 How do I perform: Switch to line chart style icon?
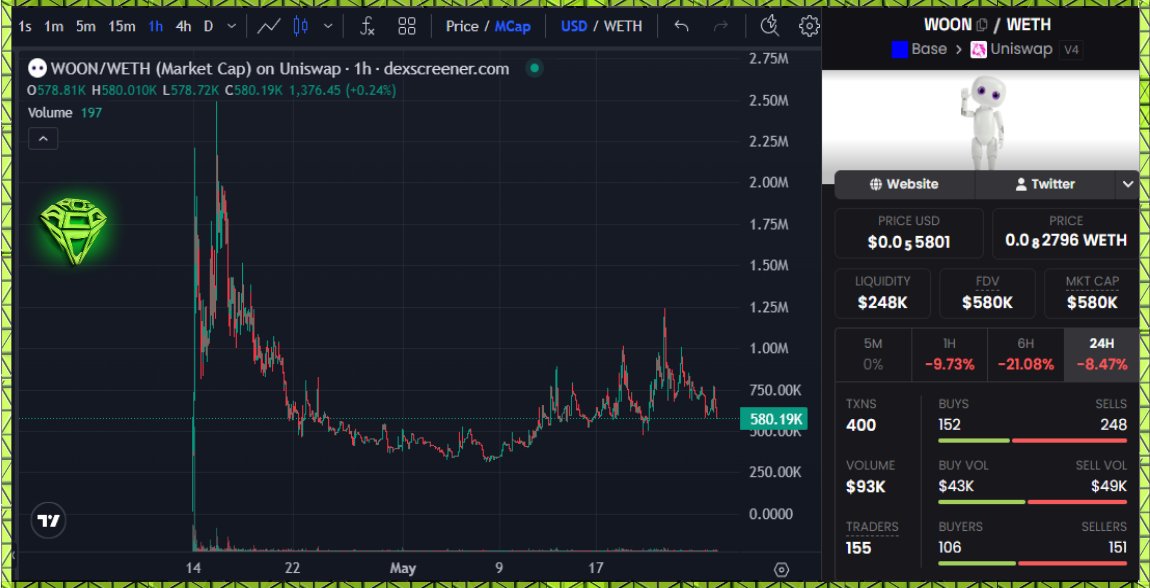coord(268,26)
